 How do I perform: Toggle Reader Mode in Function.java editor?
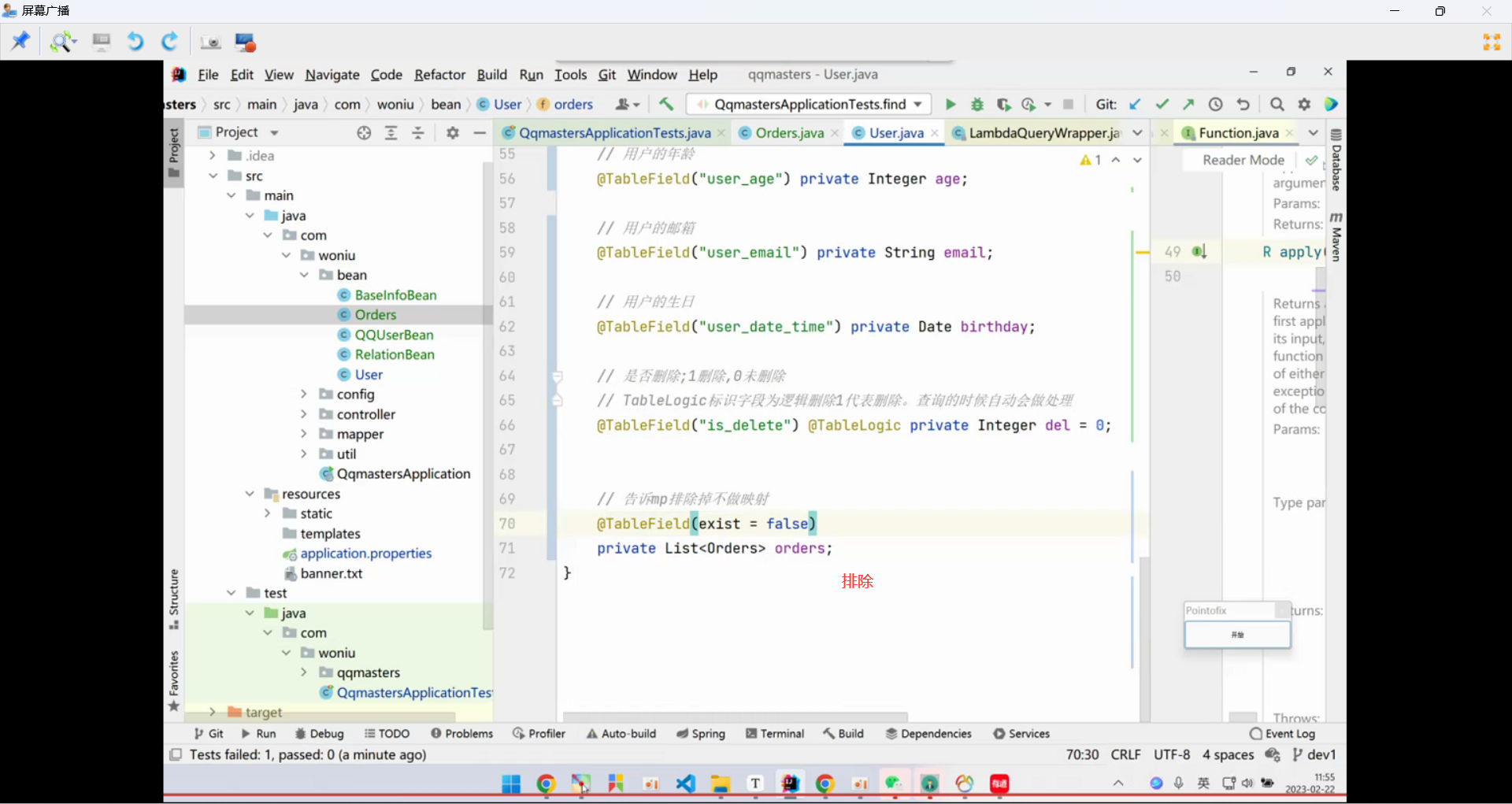click(1243, 160)
